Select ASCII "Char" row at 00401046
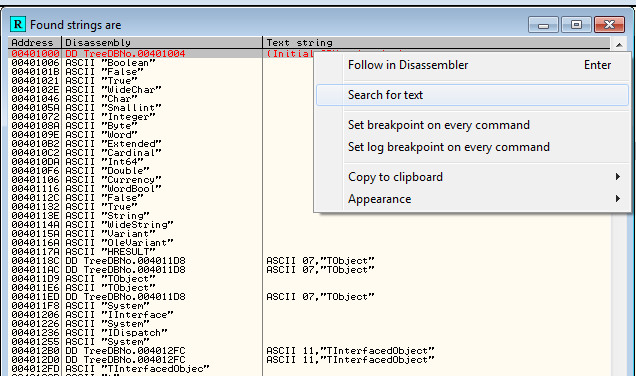The height and width of the screenshot is (376, 636). (x=161, y=99)
